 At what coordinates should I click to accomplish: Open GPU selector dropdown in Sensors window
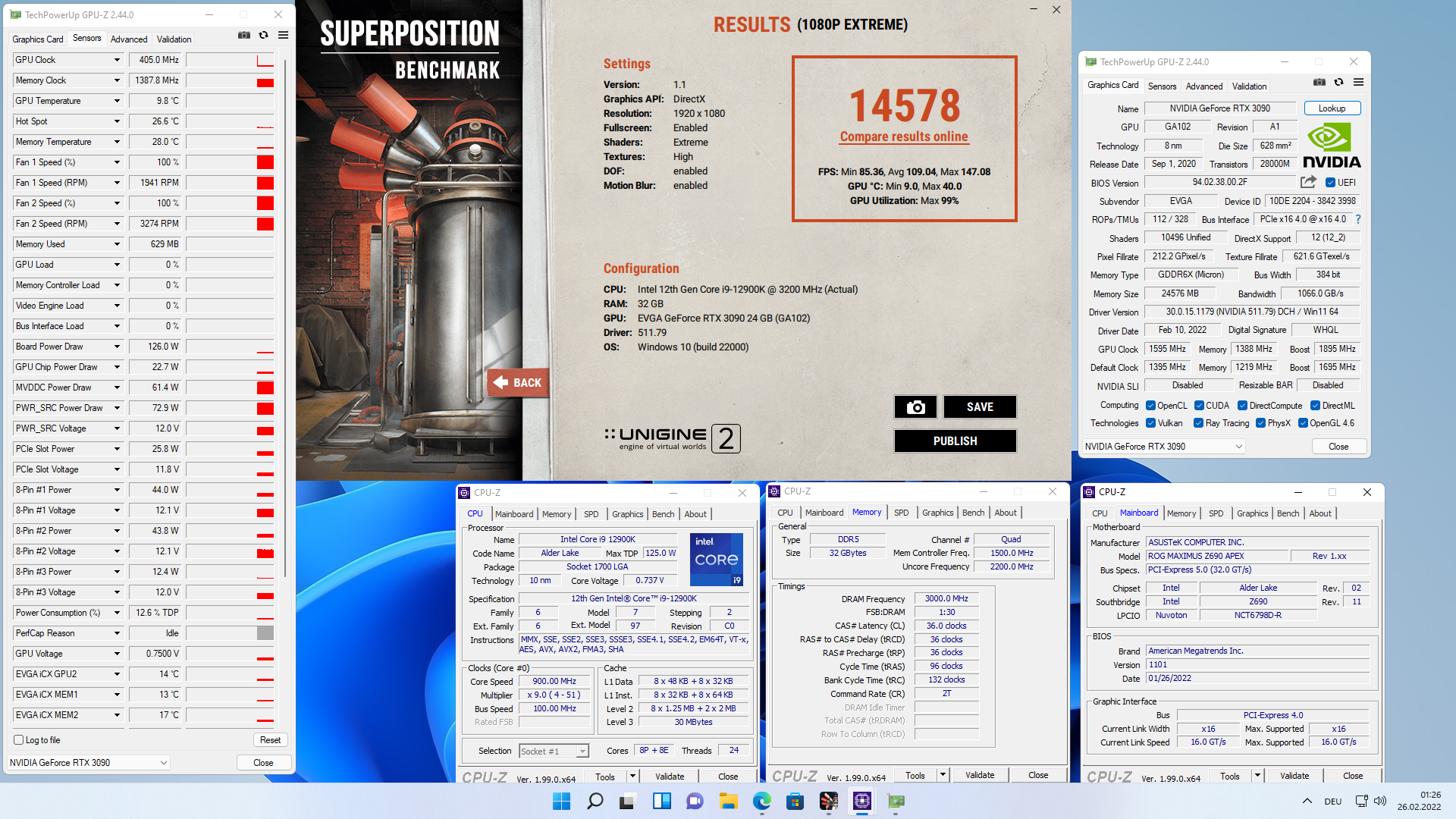[88, 763]
